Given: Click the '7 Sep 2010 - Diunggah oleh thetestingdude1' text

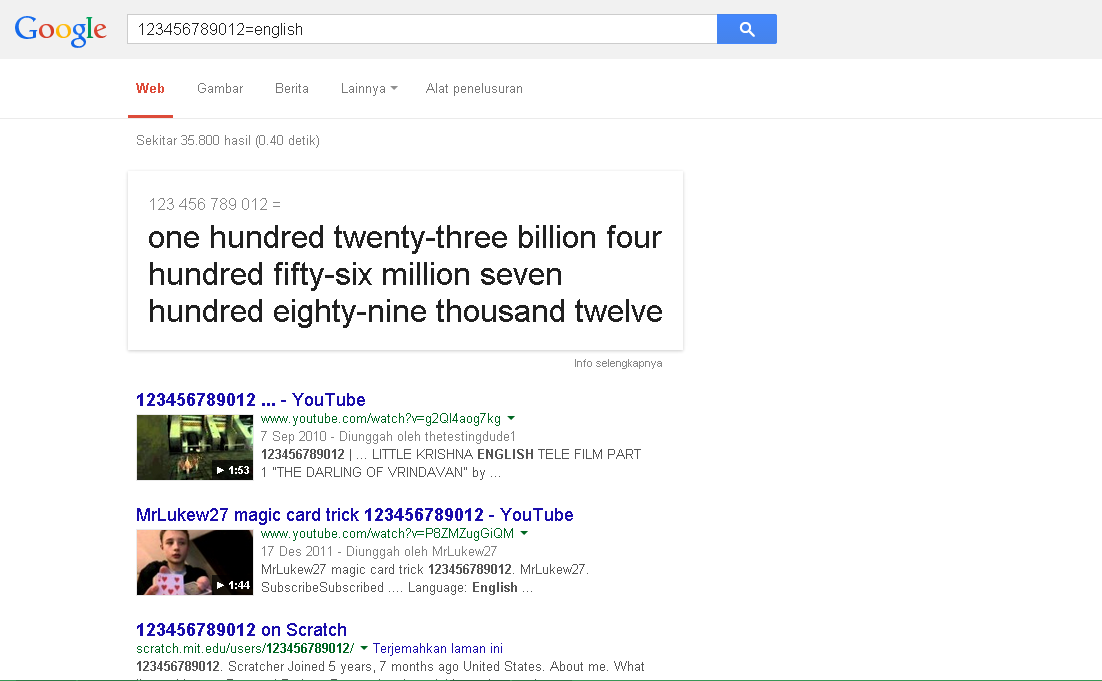Looking at the screenshot, I should [x=388, y=436].
